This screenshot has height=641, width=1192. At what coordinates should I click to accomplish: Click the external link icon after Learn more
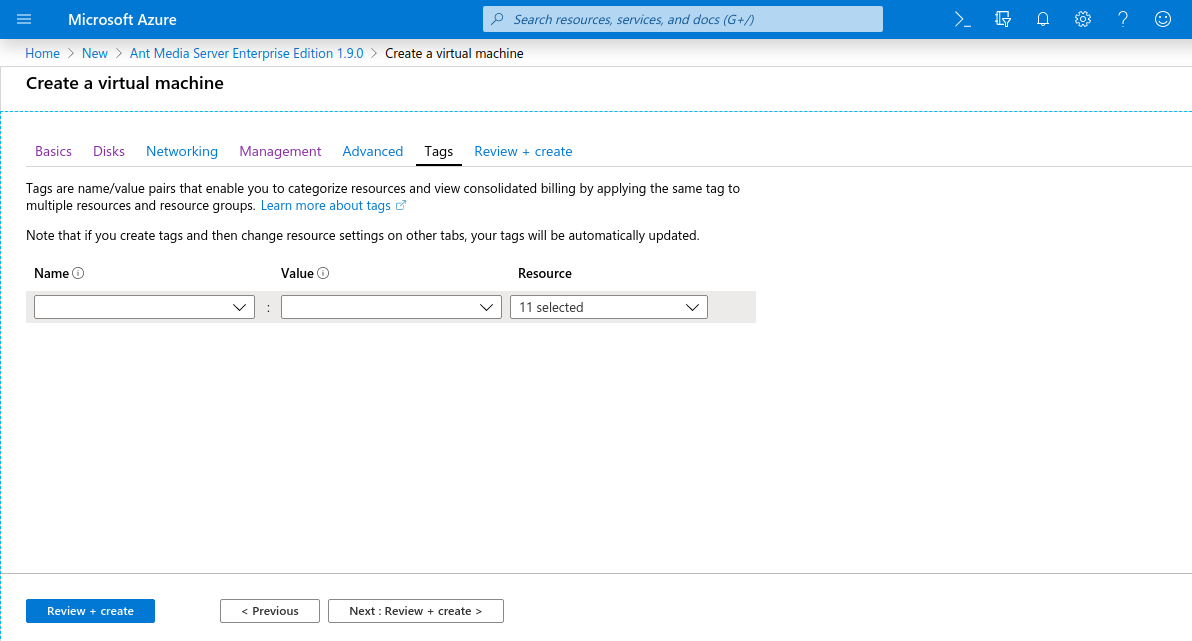tap(401, 205)
